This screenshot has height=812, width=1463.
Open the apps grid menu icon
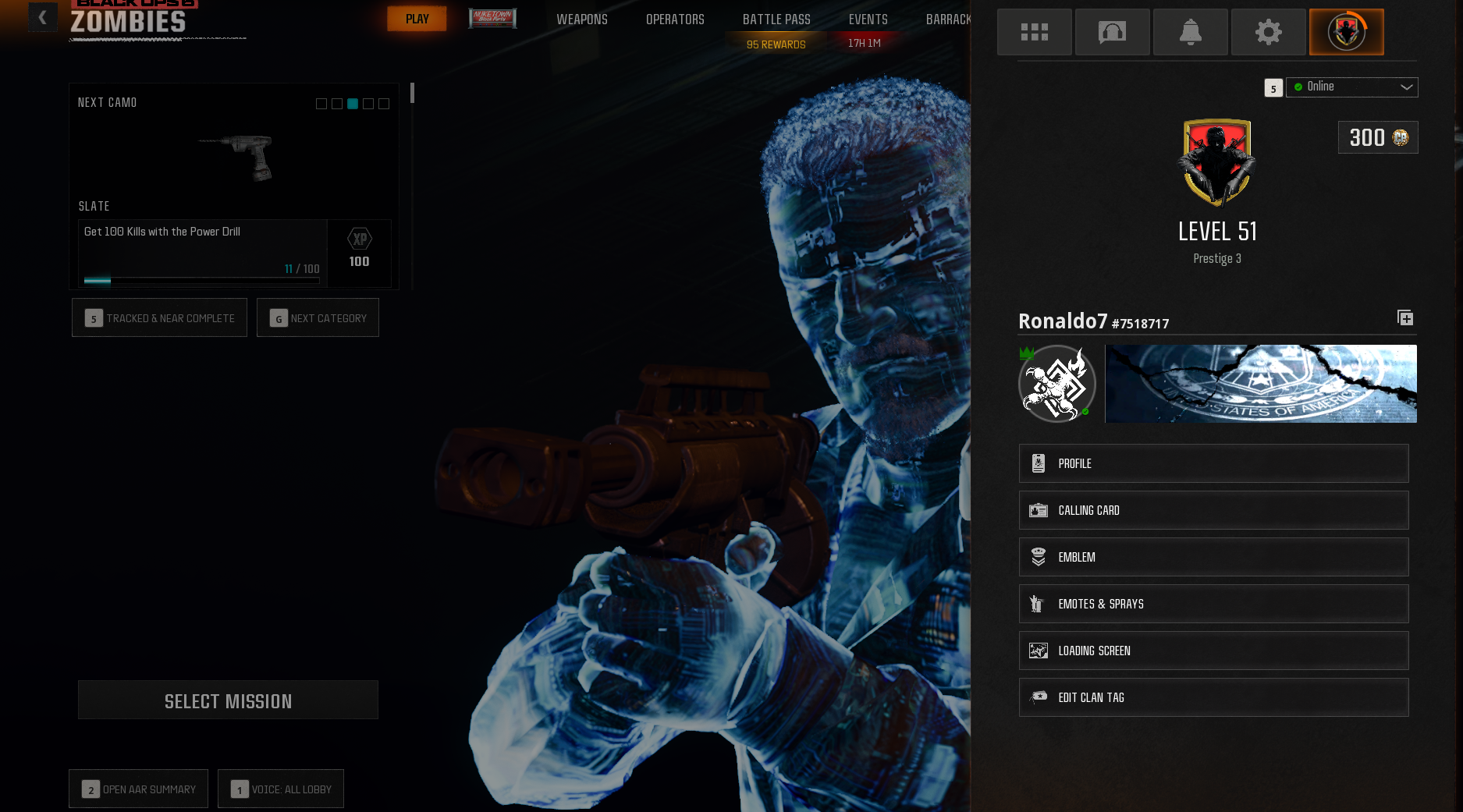(x=1034, y=32)
